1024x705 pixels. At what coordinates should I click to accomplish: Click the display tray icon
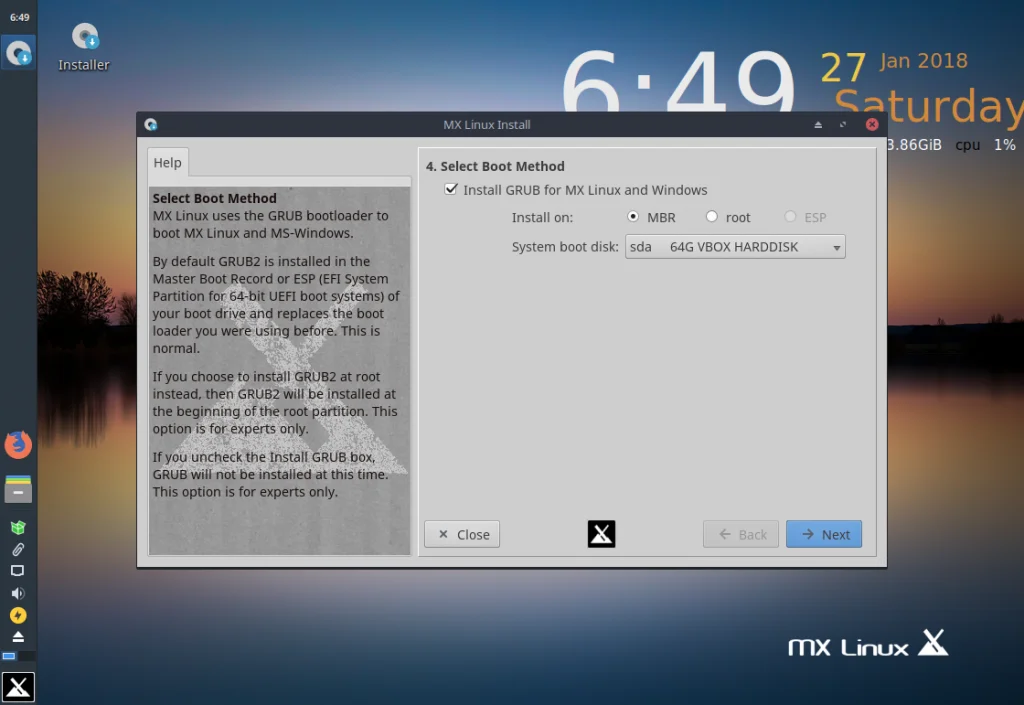[18, 571]
